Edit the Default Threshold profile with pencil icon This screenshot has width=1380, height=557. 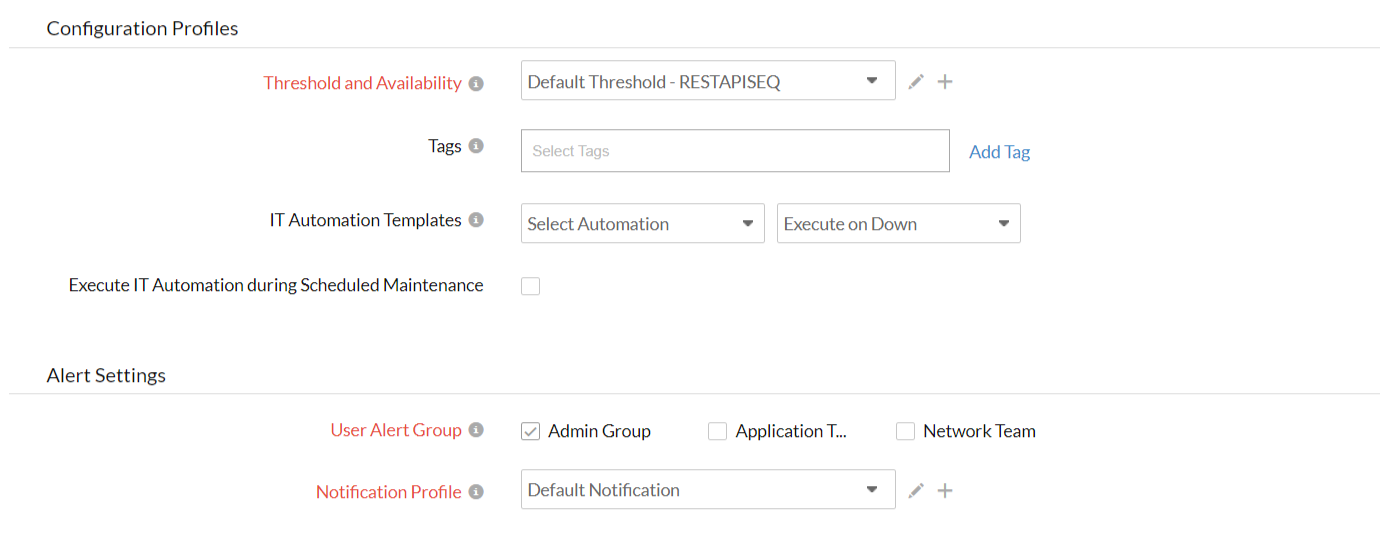[916, 82]
